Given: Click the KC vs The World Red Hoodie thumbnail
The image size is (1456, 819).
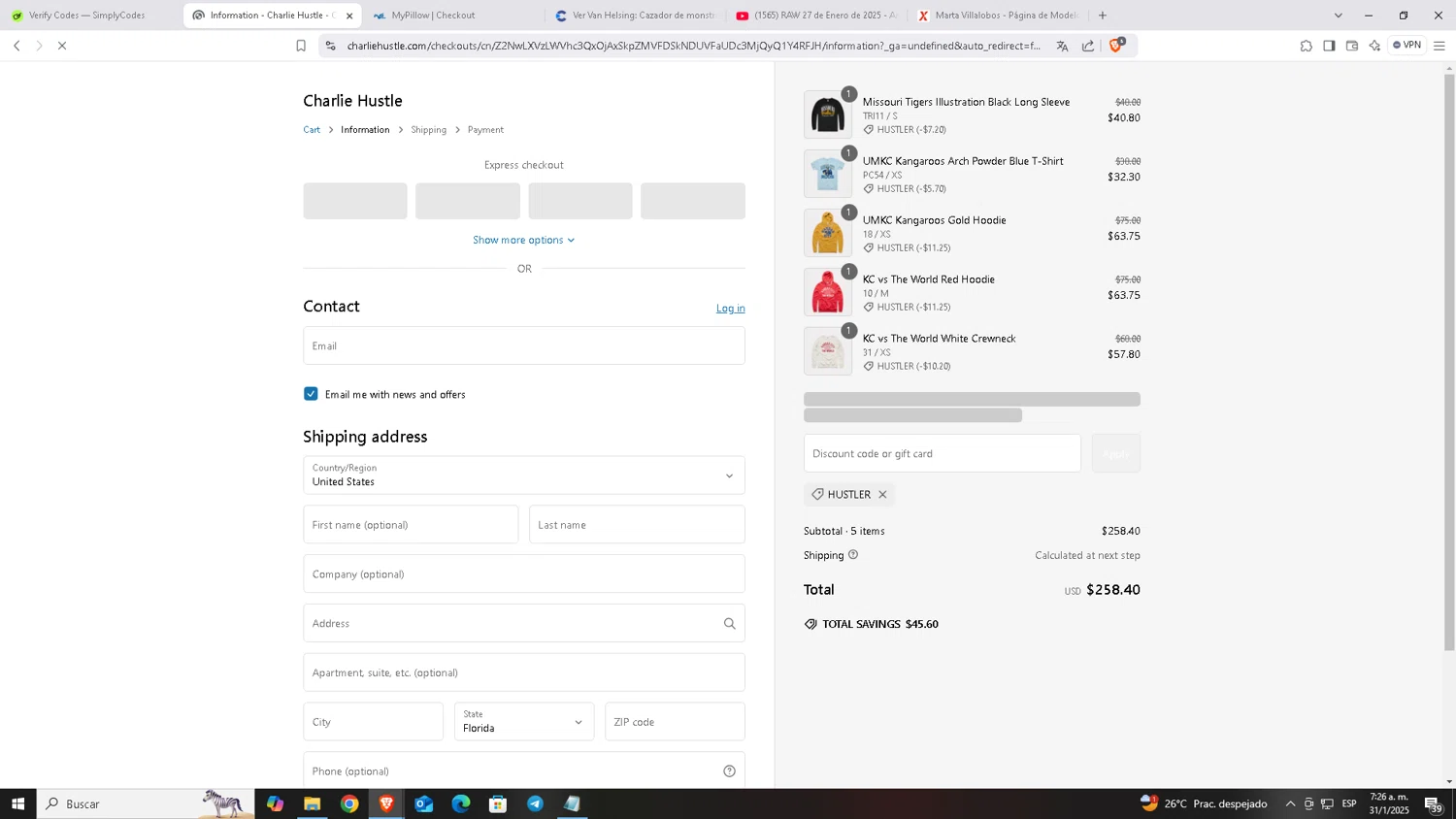Looking at the screenshot, I should coord(828,292).
